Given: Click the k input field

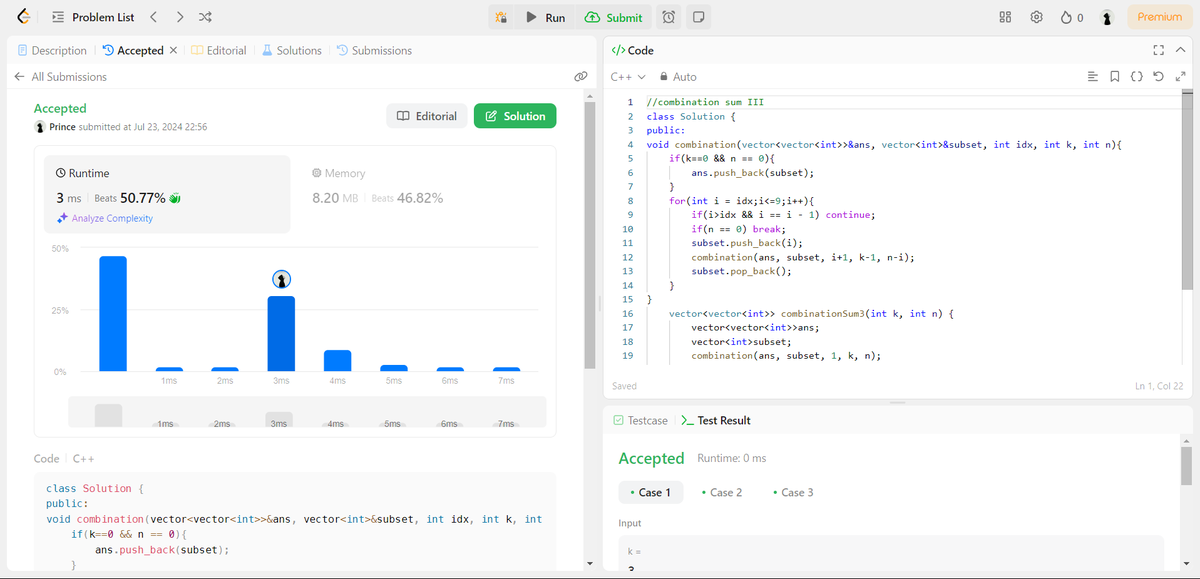Looking at the screenshot, I should point(891,555).
